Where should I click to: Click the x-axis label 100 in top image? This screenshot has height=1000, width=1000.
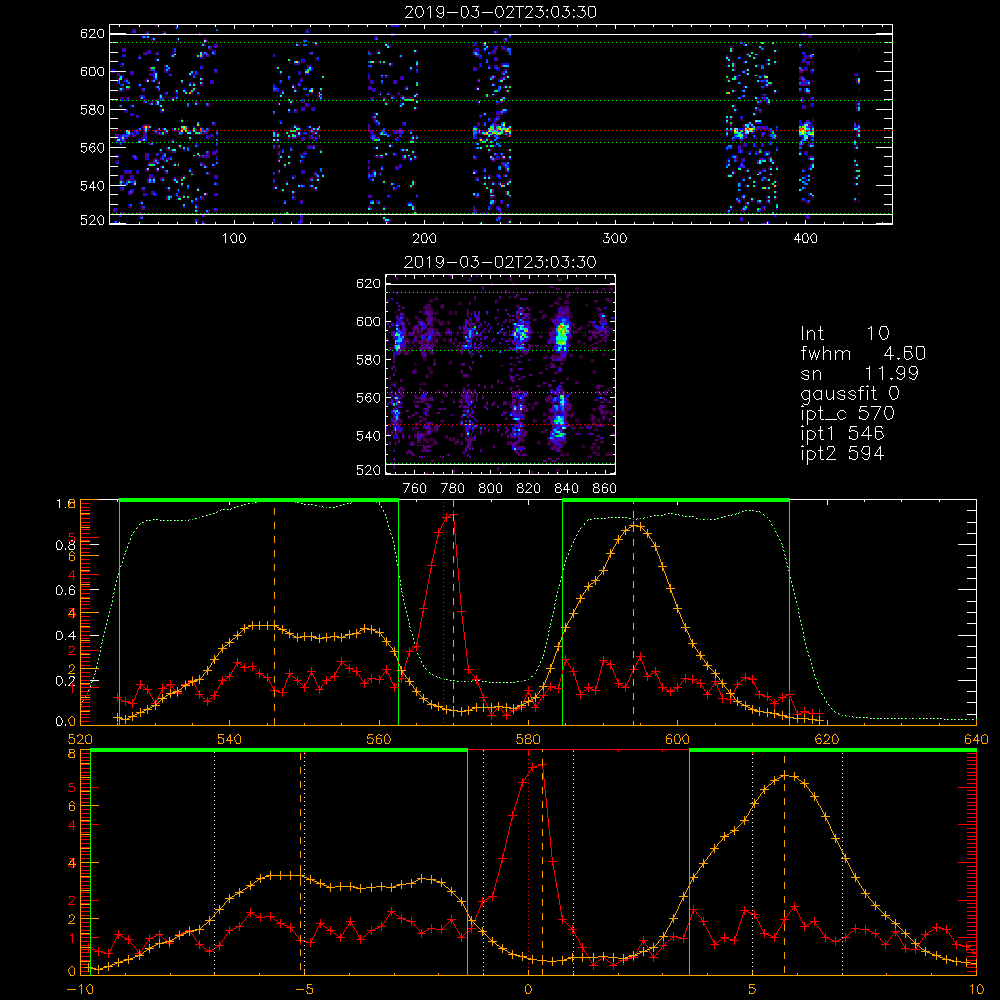tap(234, 239)
